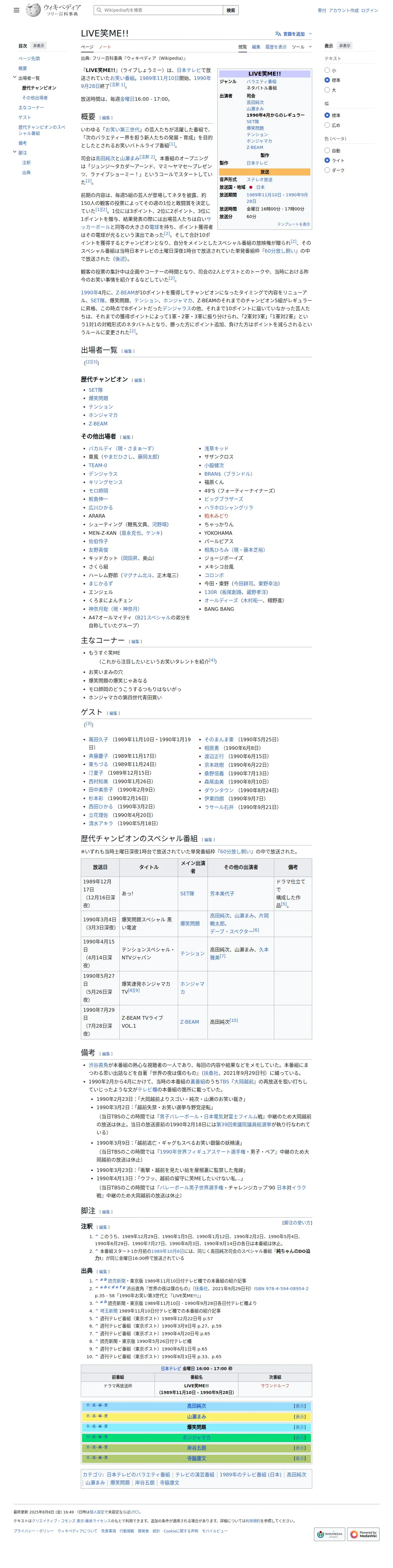This screenshot has width=393, height=1568.
Task: Select ダーク color theme
Action: (x=327, y=170)
